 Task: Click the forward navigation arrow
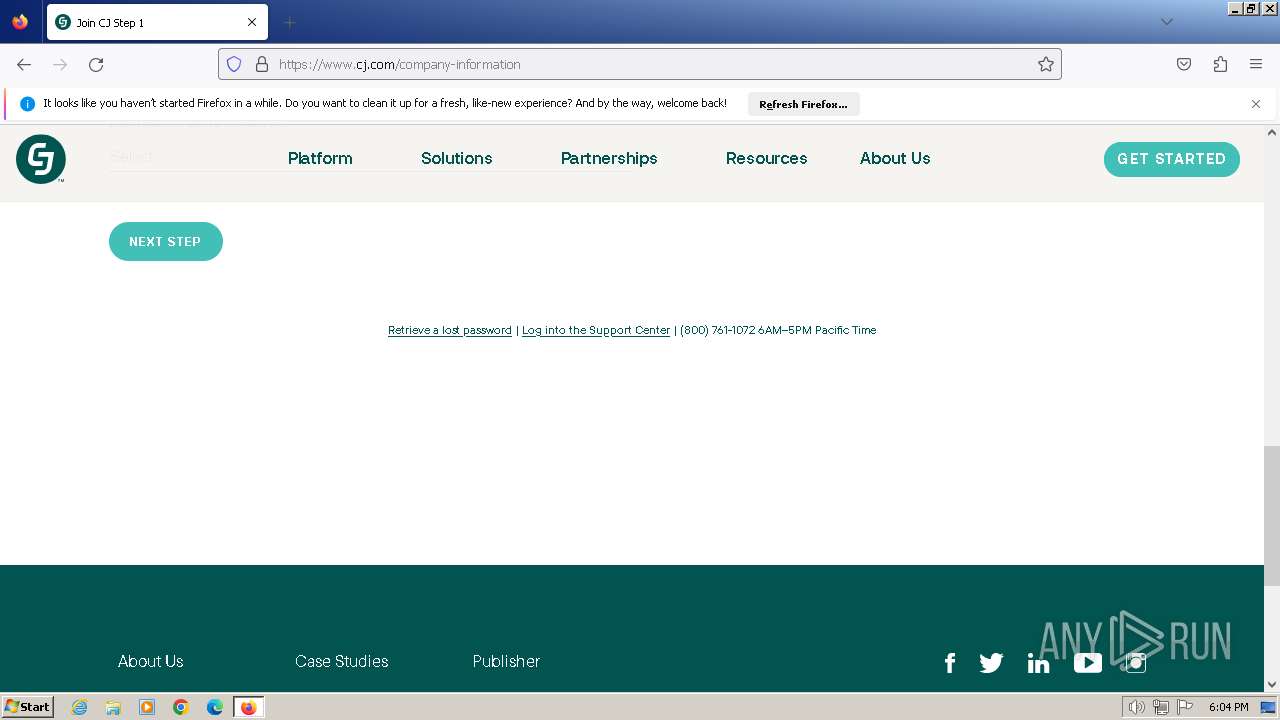tap(60, 64)
